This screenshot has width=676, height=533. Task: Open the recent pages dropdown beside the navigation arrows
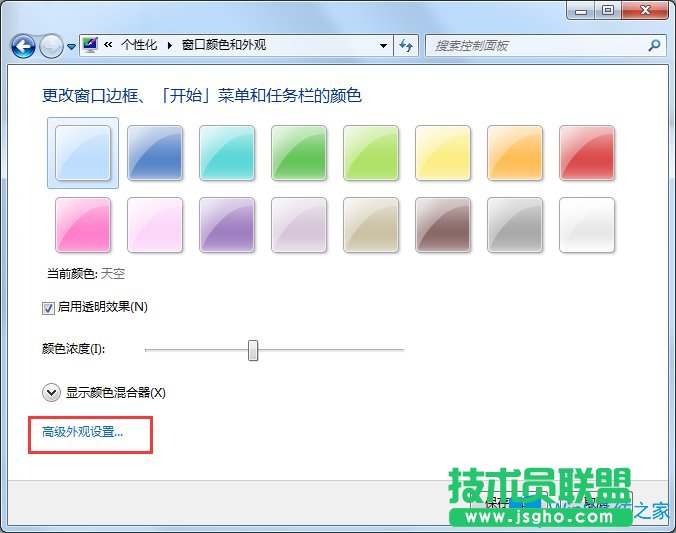72,46
